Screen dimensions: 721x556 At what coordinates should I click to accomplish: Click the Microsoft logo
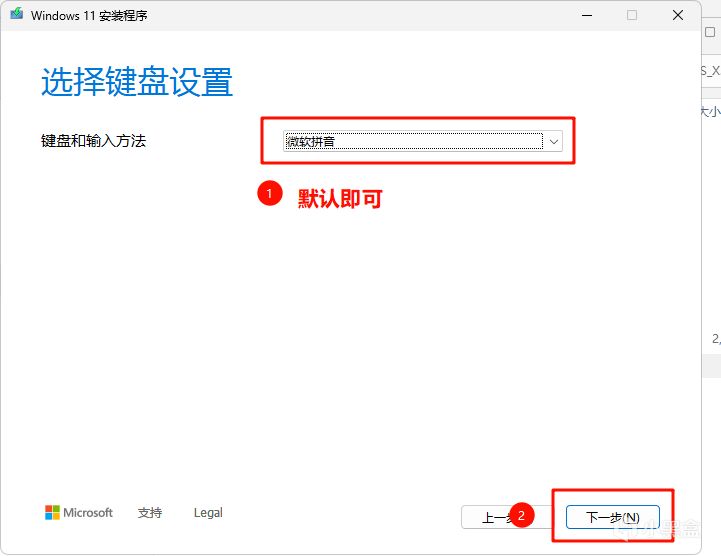click(79, 512)
